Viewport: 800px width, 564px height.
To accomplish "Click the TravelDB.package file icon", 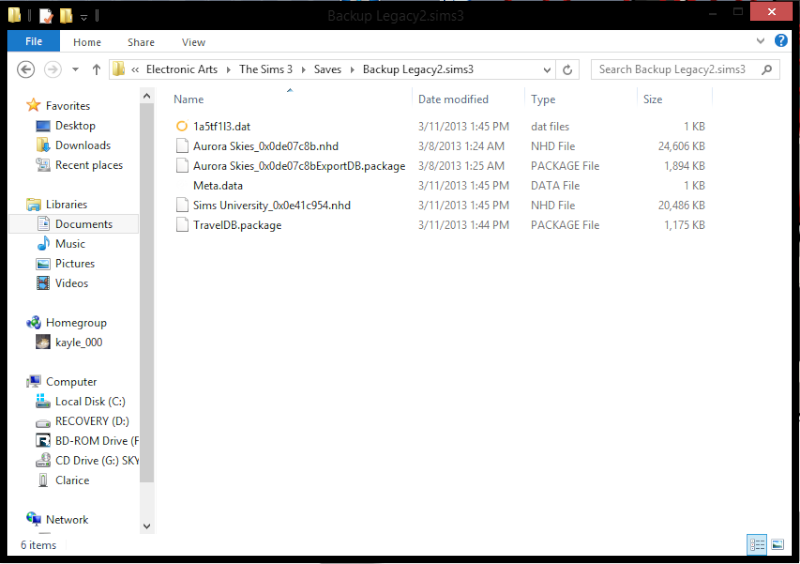I will click(x=182, y=225).
